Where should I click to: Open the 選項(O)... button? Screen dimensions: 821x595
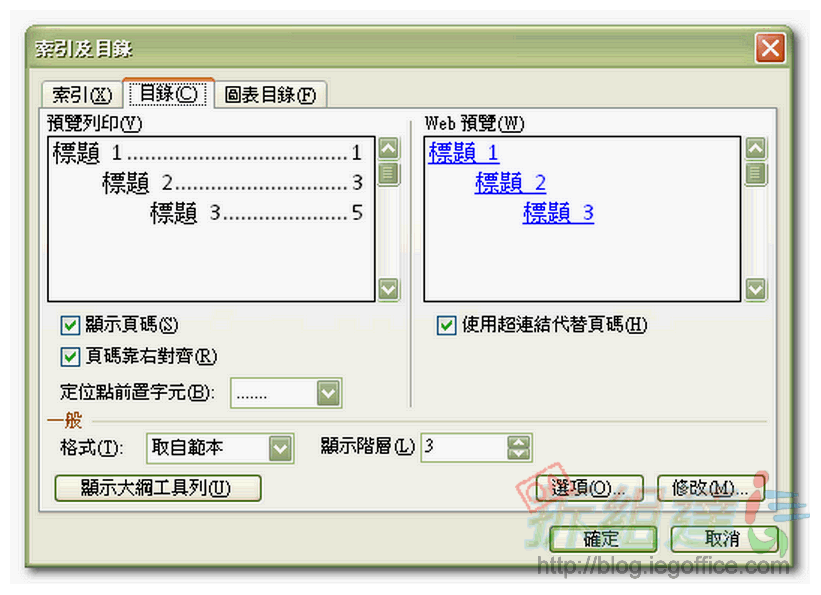click(x=590, y=488)
